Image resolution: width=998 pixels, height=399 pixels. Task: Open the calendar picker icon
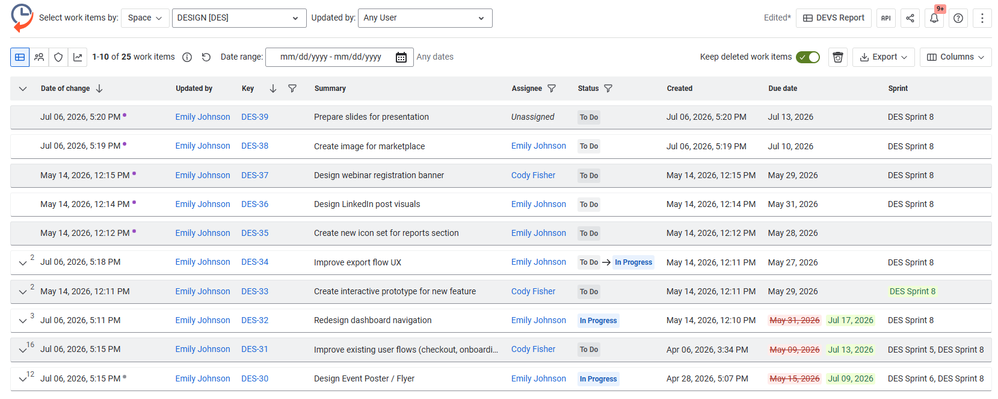(x=401, y=57)
